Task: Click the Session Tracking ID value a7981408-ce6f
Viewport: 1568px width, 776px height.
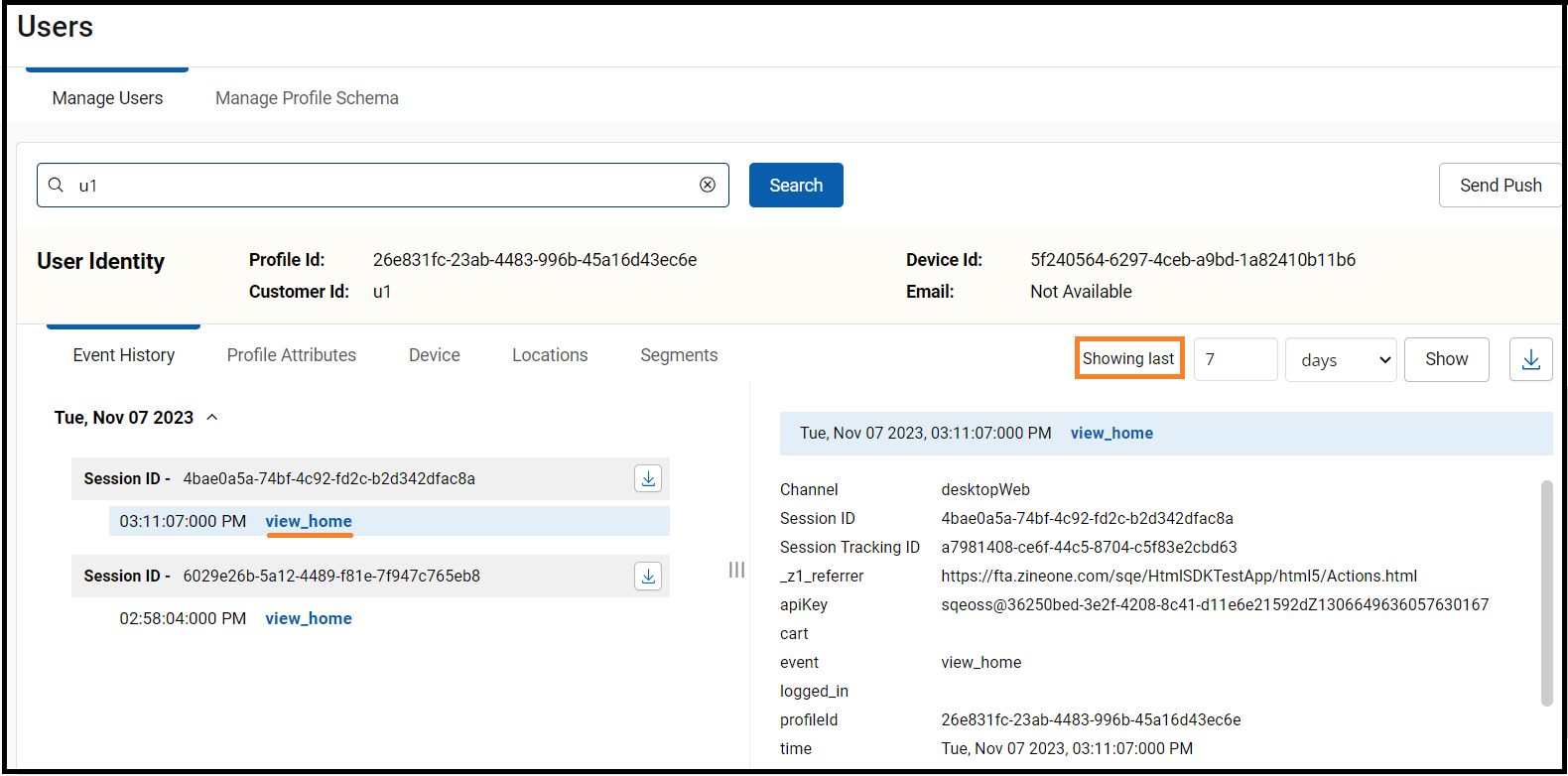Action: [1089, 548]
